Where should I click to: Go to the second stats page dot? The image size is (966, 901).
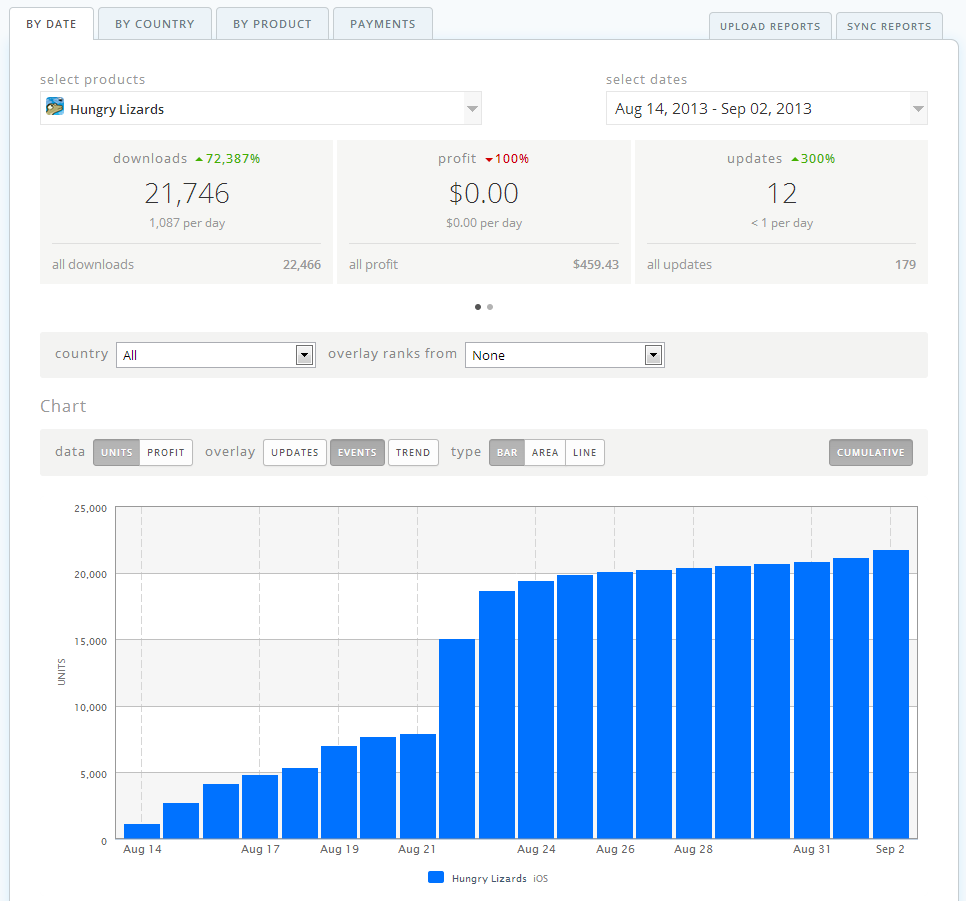click(x=490, y=307)
